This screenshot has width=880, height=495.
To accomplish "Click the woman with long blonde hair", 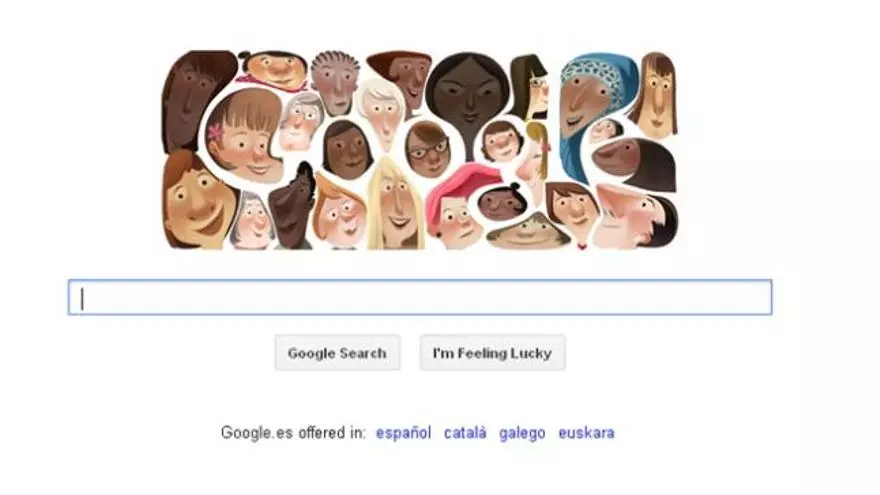I will (395, 205).
